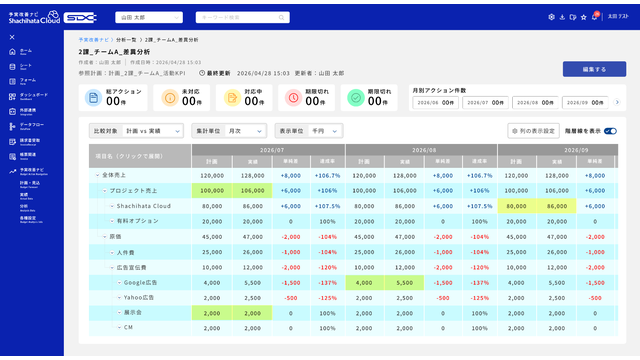Image resolution: width=640 pixels, height=360 pixels.
Task: Go to 分析一覧 breadcrumb link
Action: (126, 40)
